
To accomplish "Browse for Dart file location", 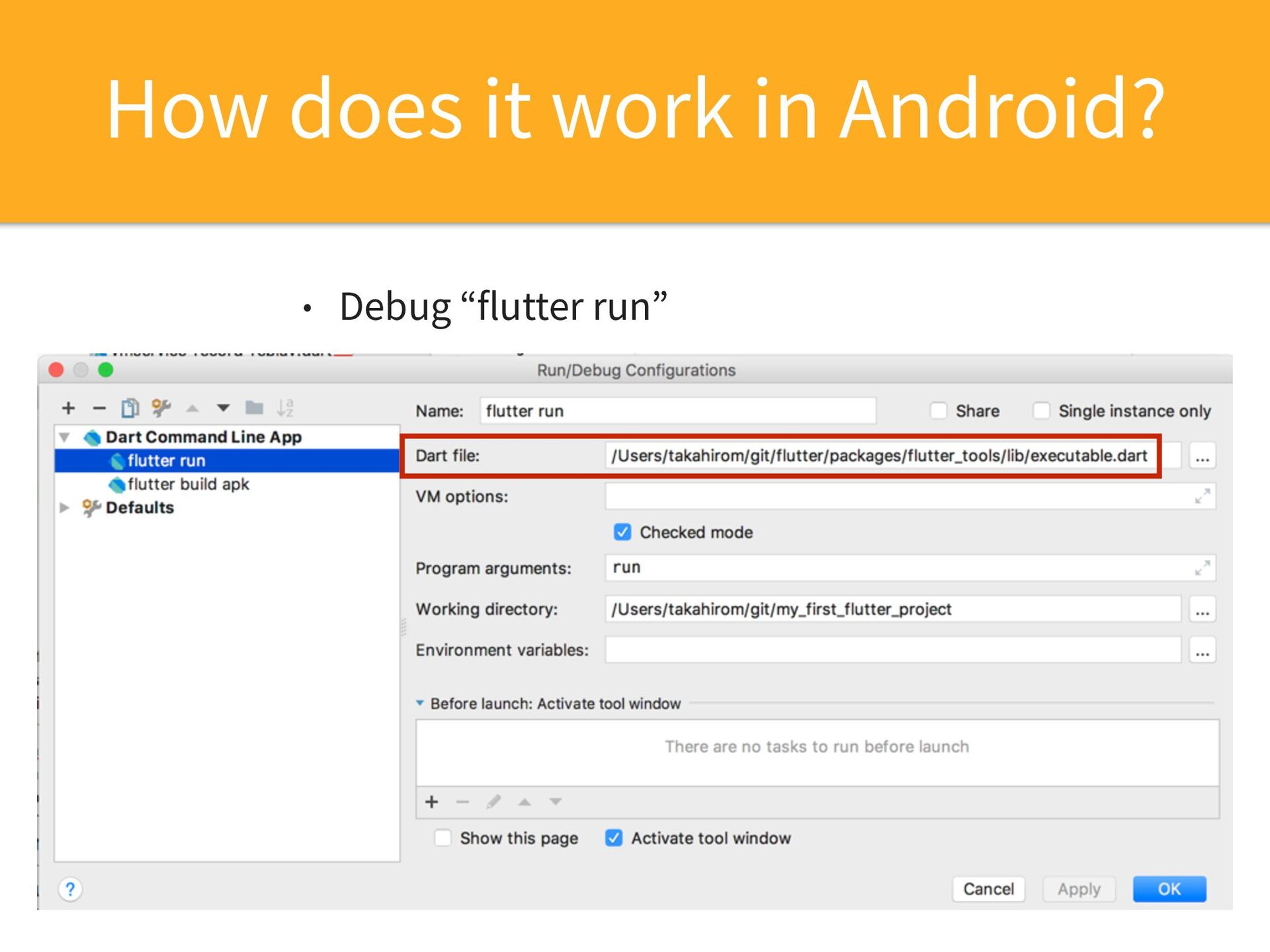I will pyautogui.click(x=1202, y=456).
